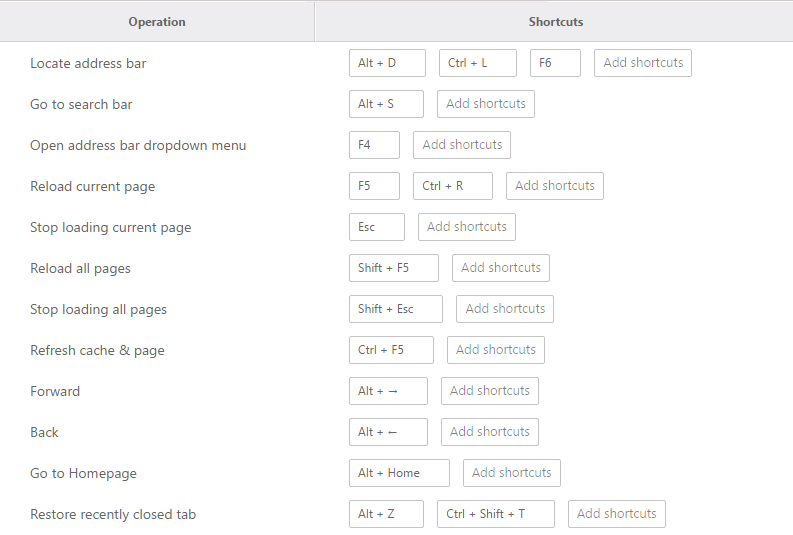Add shortcuts for Reload current page
The image size is (793, 535).
pyautogui.click(x=554, y=186)
